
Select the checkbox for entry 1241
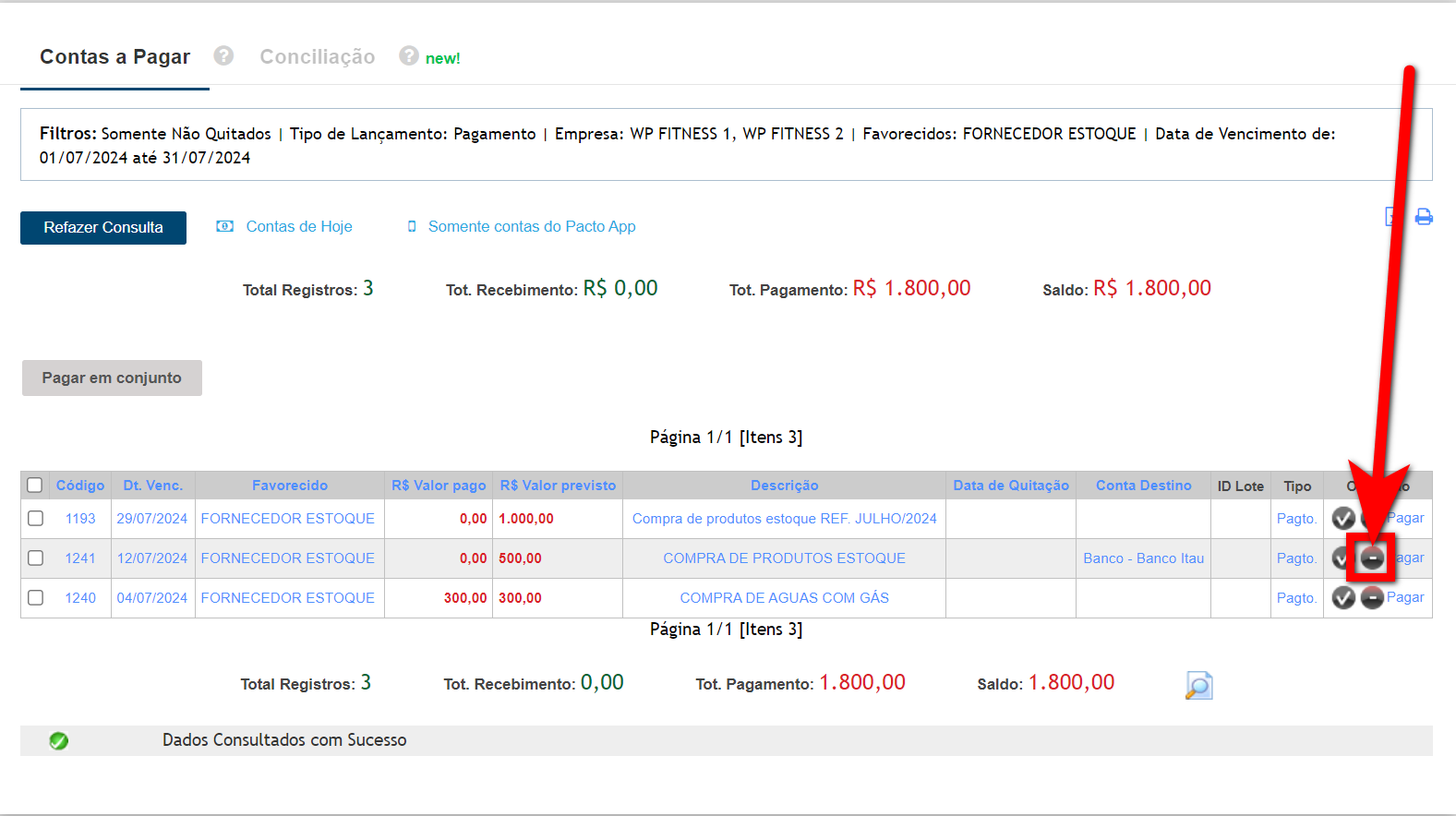[35, 558]
